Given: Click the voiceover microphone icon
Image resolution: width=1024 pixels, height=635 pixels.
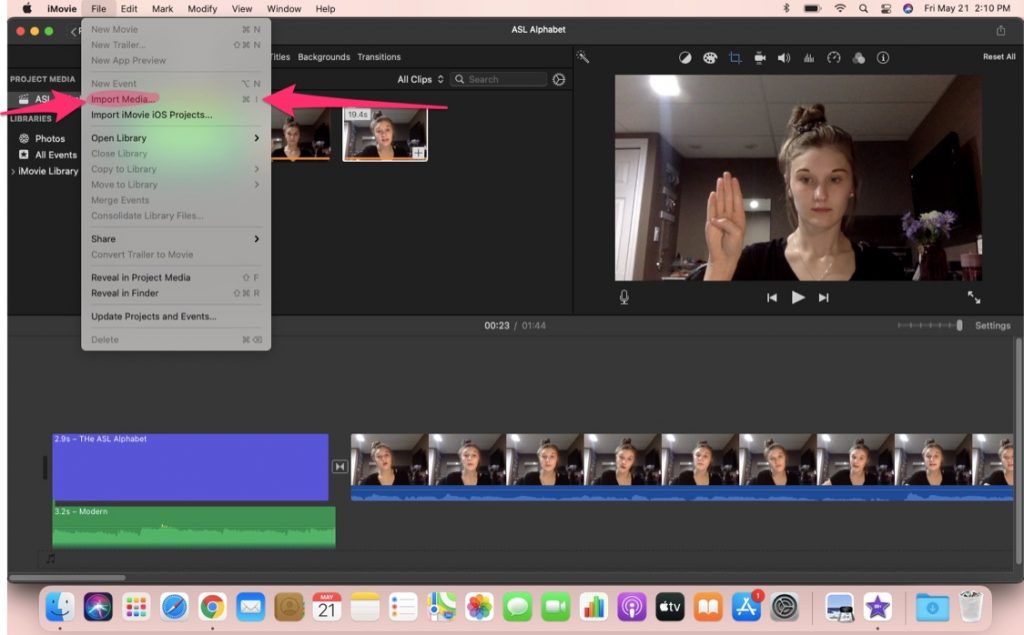Looking at the screenshot, I should coord(624,297).
